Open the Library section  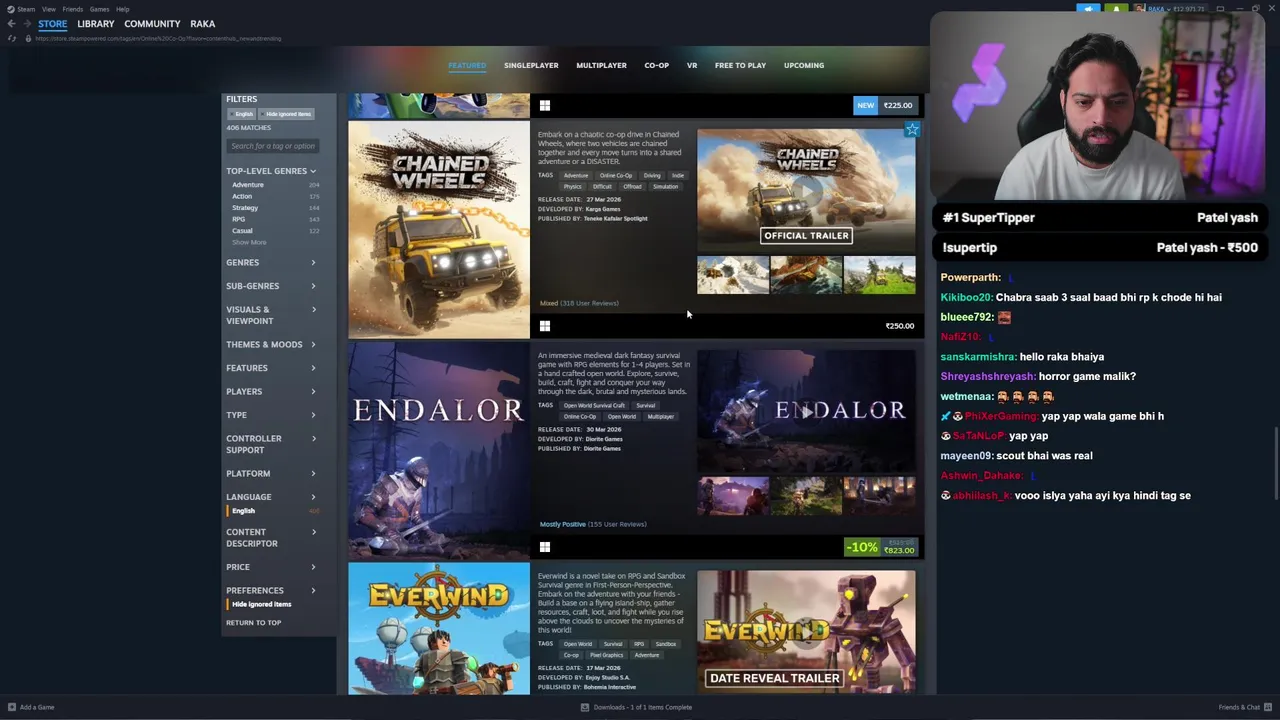click(96, 23)
